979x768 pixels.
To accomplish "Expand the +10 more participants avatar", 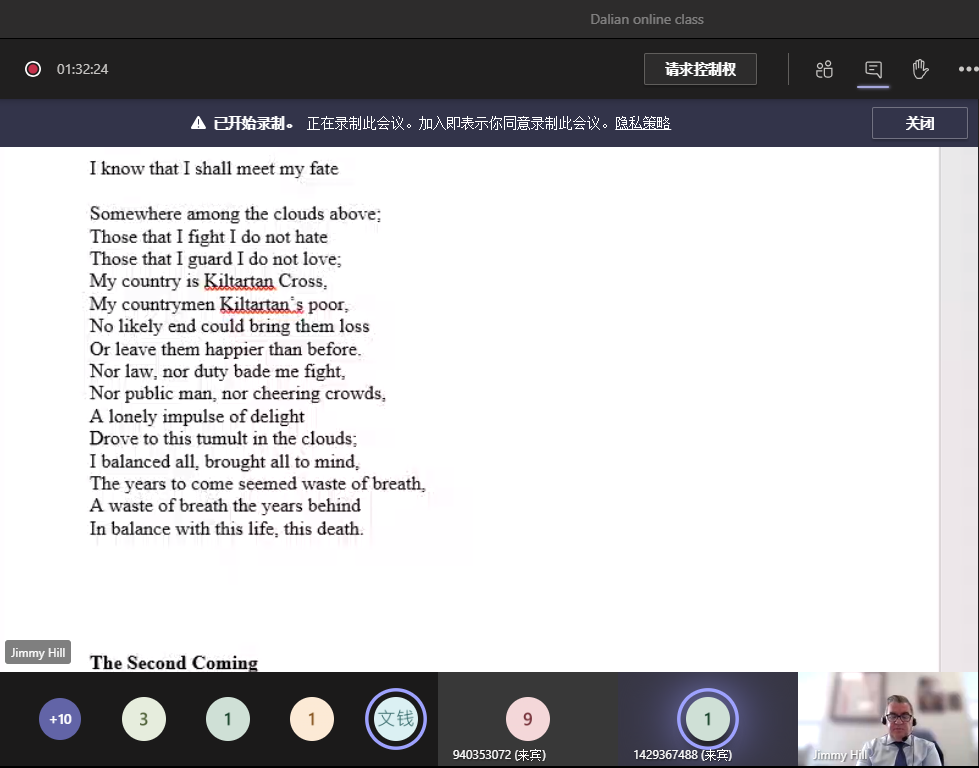I will pyautogui.click(x=60, y=719).
